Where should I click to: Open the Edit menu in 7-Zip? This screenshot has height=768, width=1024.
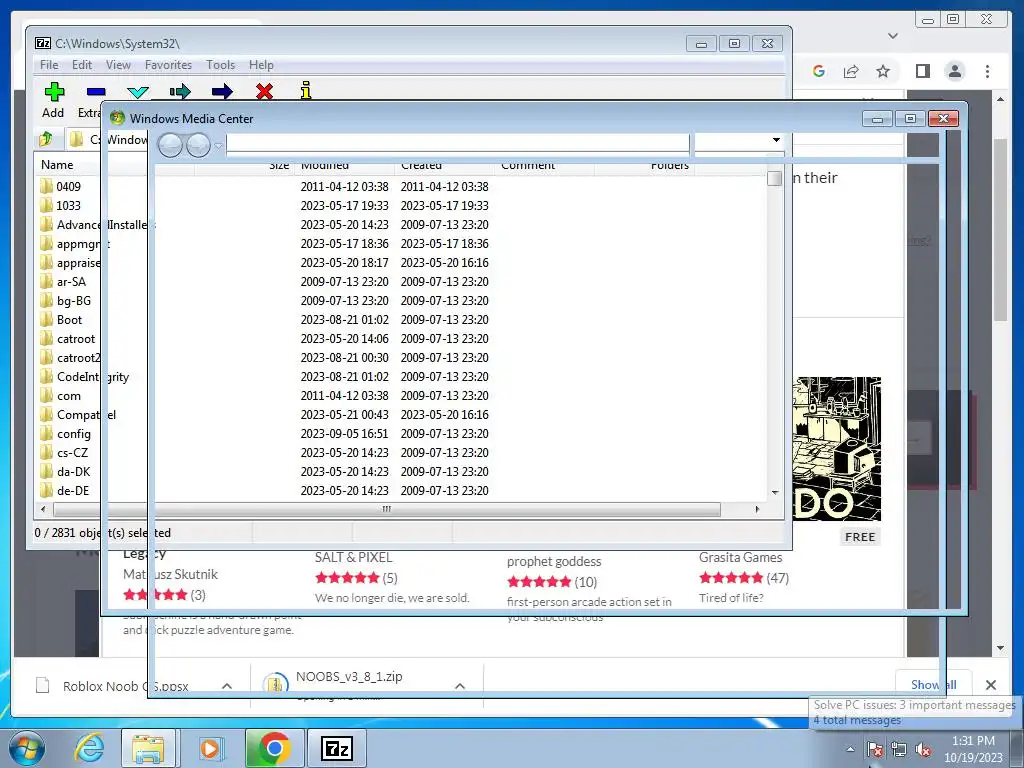pos(82,65)
